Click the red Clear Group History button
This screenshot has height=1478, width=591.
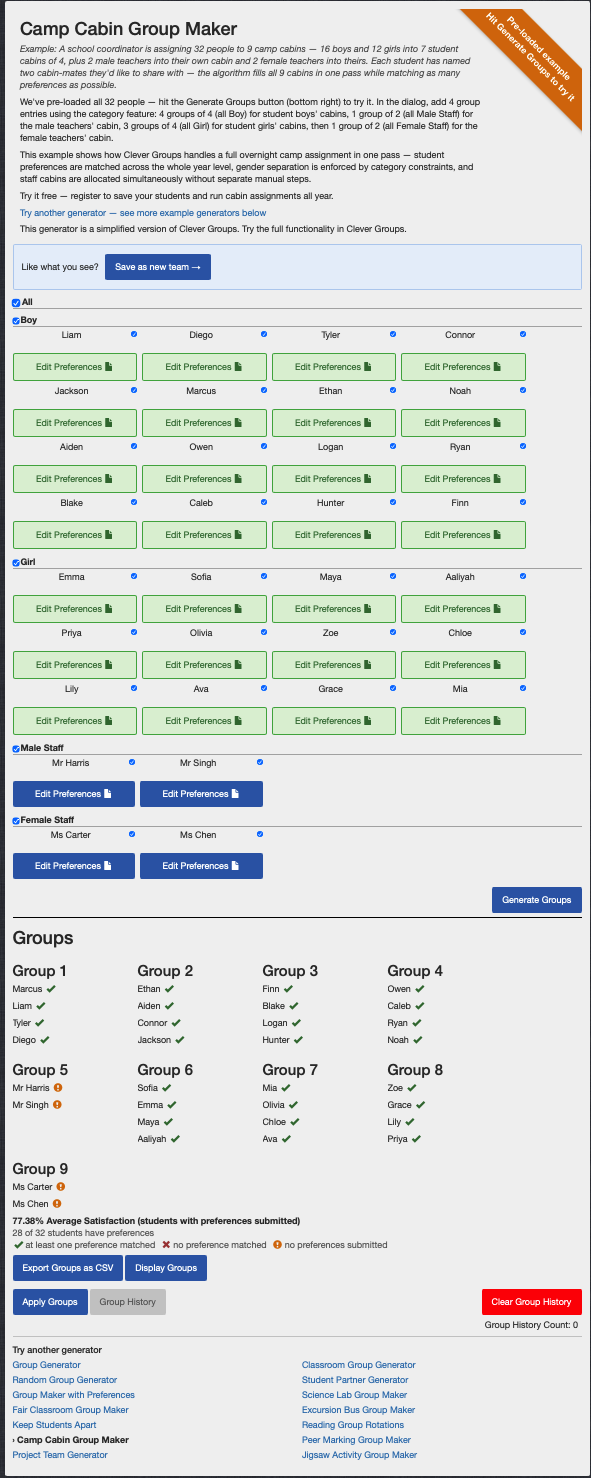[531, 1302]
